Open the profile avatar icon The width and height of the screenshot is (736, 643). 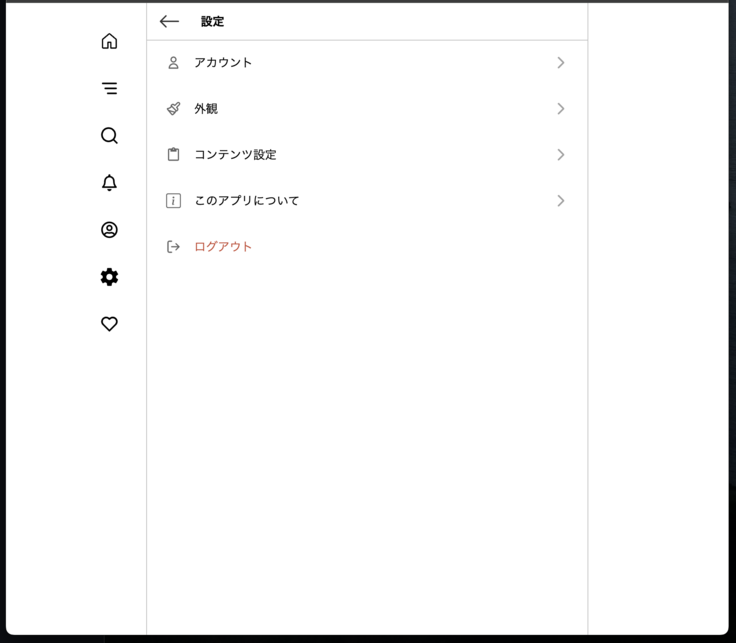(109, 229)
